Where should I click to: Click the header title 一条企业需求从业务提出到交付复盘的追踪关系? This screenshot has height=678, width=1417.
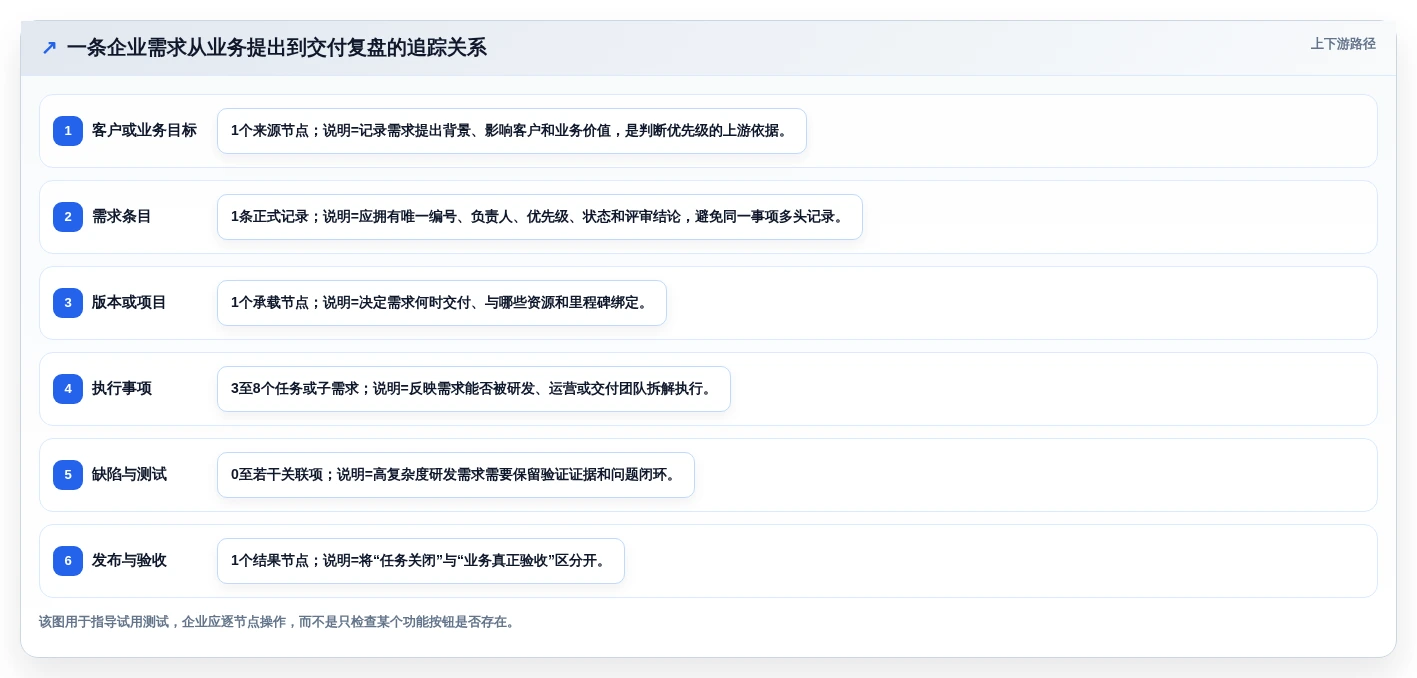tap(277, 47)
